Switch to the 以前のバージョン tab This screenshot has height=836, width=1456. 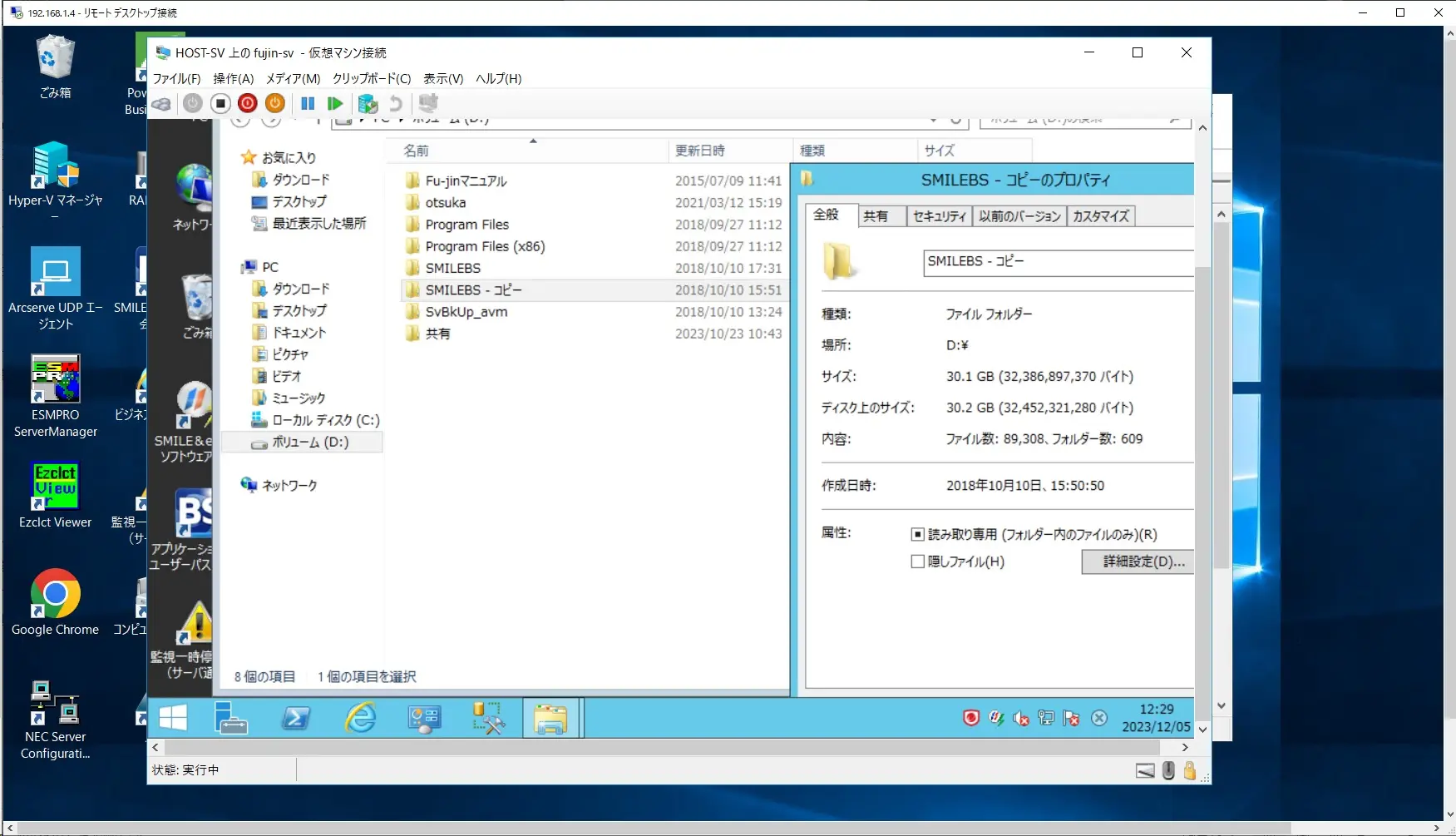(1019, 216)
